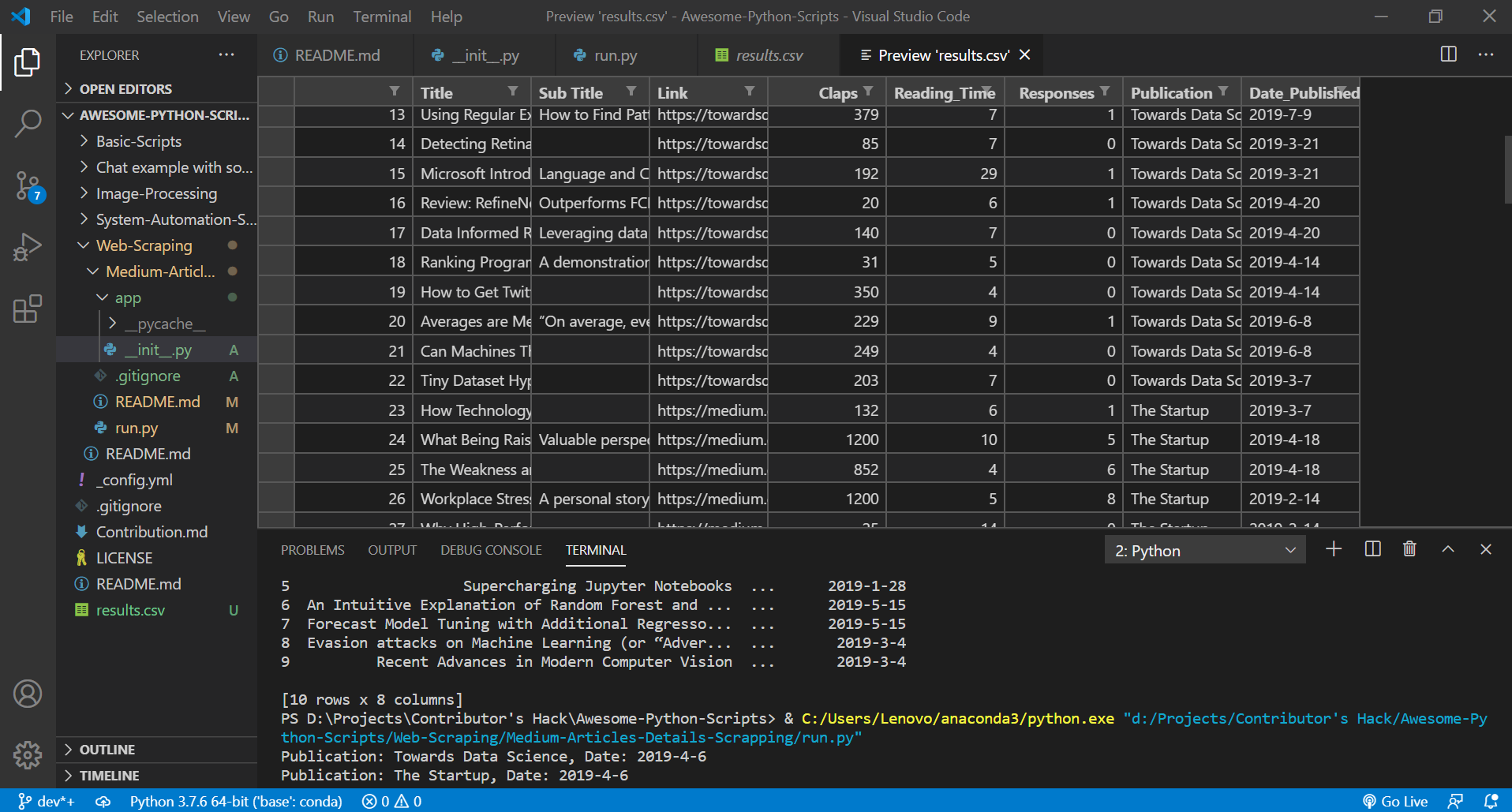Image resolution: width=1512 pixels, height=812 pixels.
Task: Open the Run and Debug view
Action: (28, 247)
